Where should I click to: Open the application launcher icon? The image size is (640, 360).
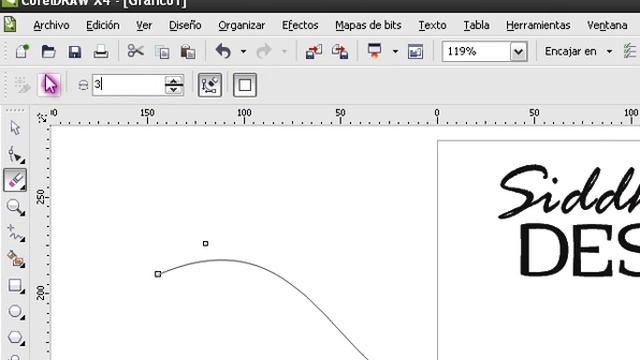(374, 51)
